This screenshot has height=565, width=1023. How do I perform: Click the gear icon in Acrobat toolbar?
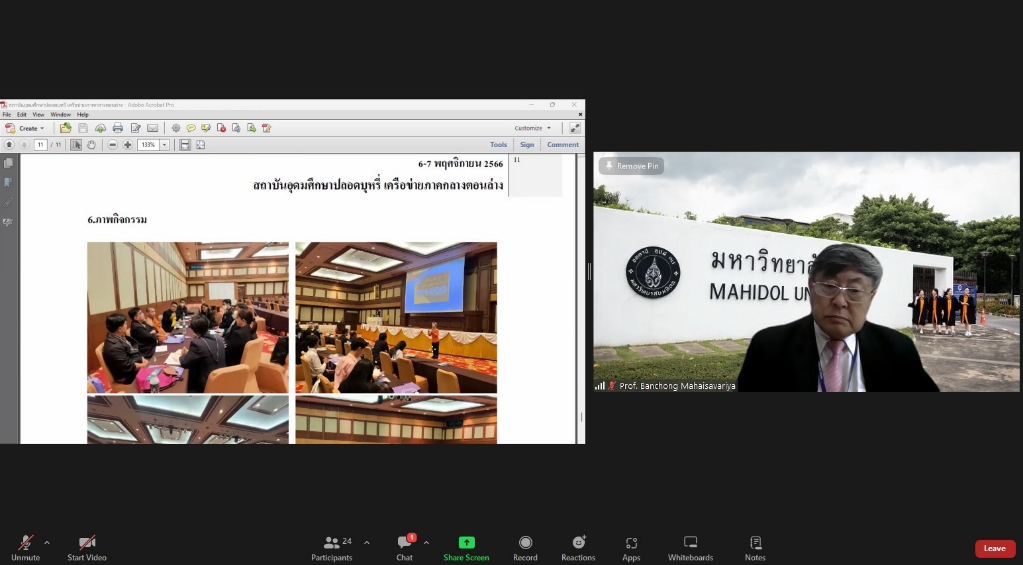point(176,128)
